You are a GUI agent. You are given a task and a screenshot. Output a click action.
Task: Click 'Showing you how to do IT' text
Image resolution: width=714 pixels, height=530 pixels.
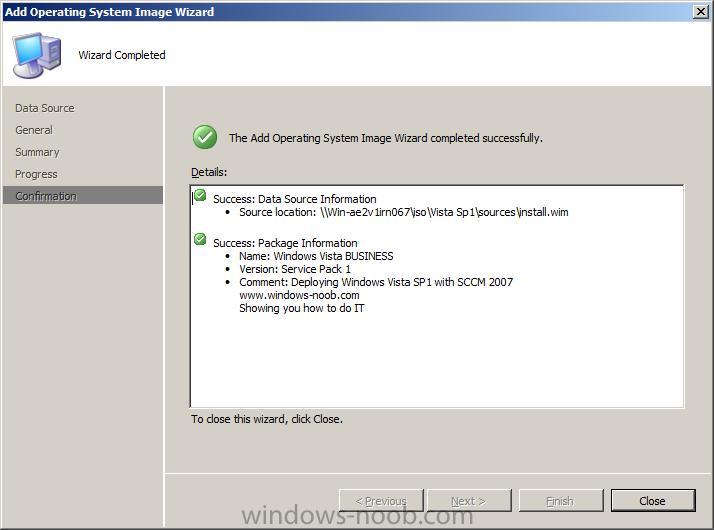[x=301, y=308]
